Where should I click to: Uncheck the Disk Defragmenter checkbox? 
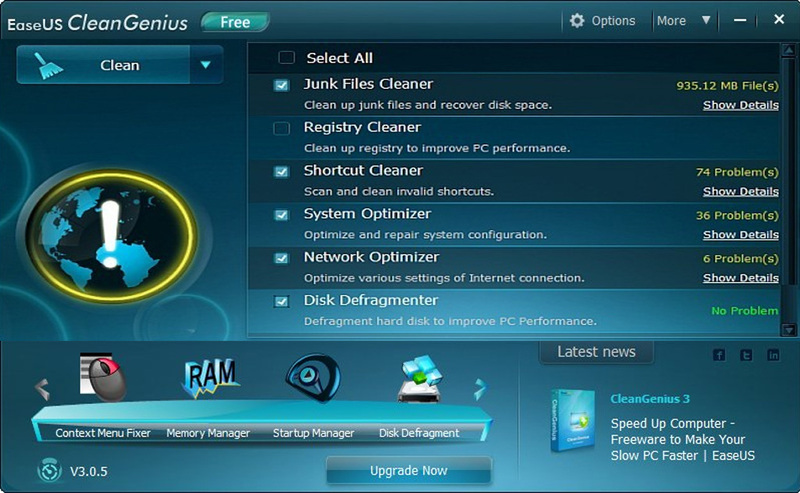click(x=281, y=302)
